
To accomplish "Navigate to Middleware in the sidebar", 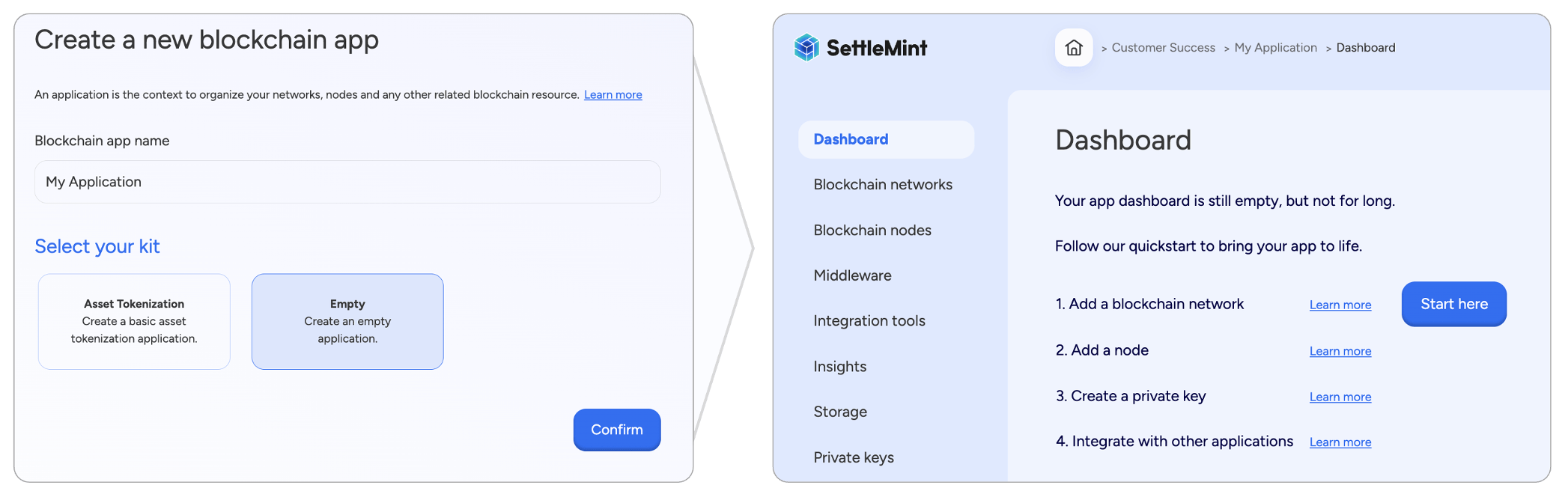I will point(852,275).
